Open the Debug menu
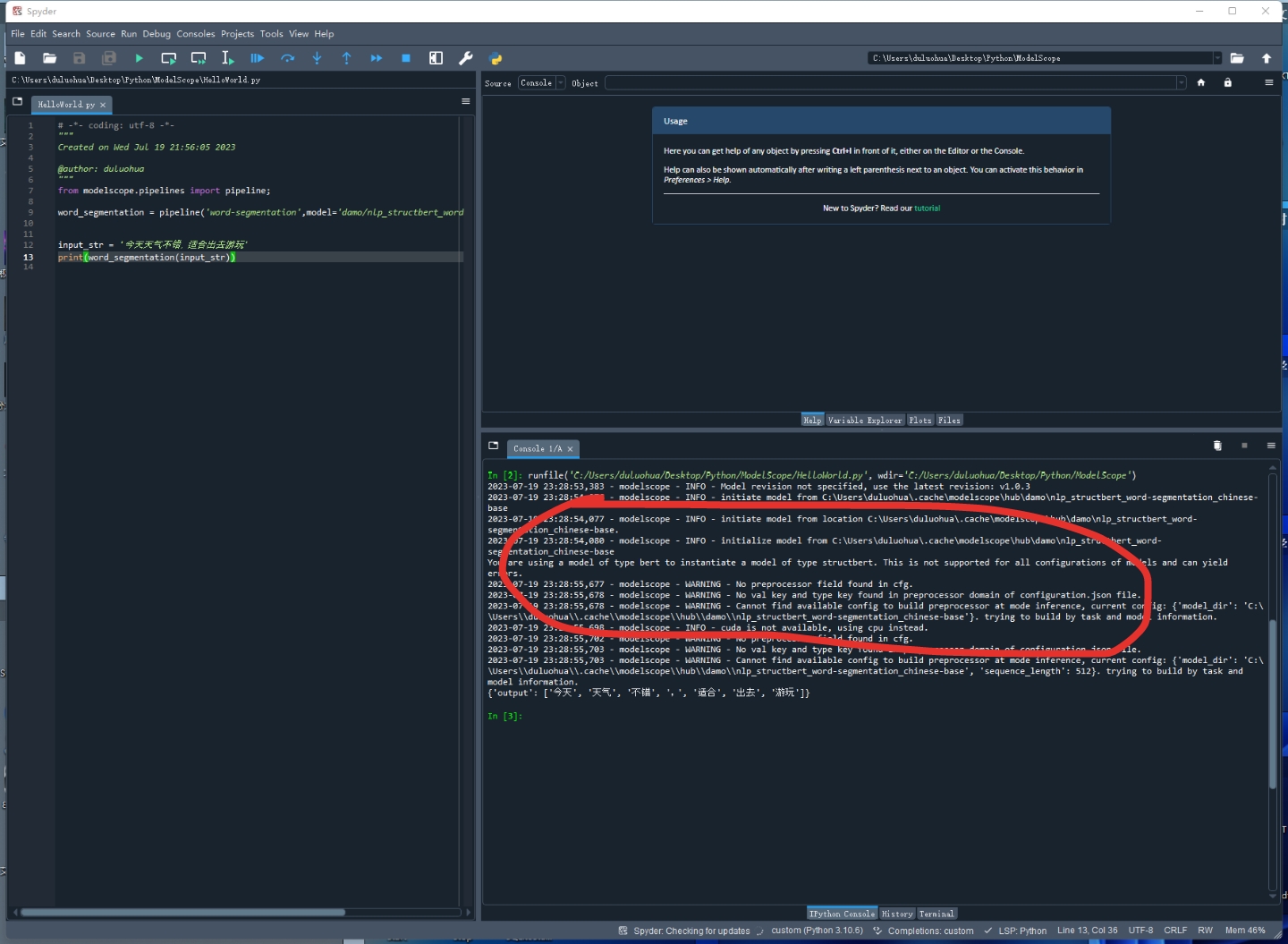 point(157,34)
